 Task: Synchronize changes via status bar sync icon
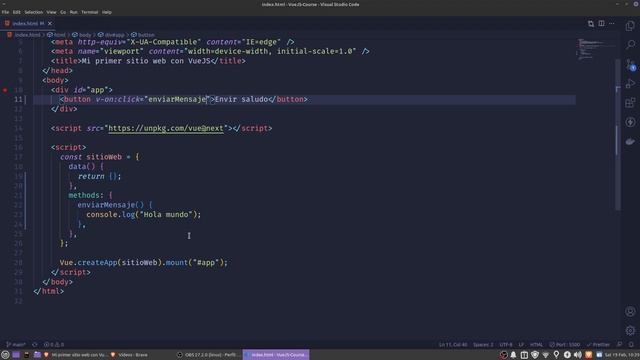point(35,344)
